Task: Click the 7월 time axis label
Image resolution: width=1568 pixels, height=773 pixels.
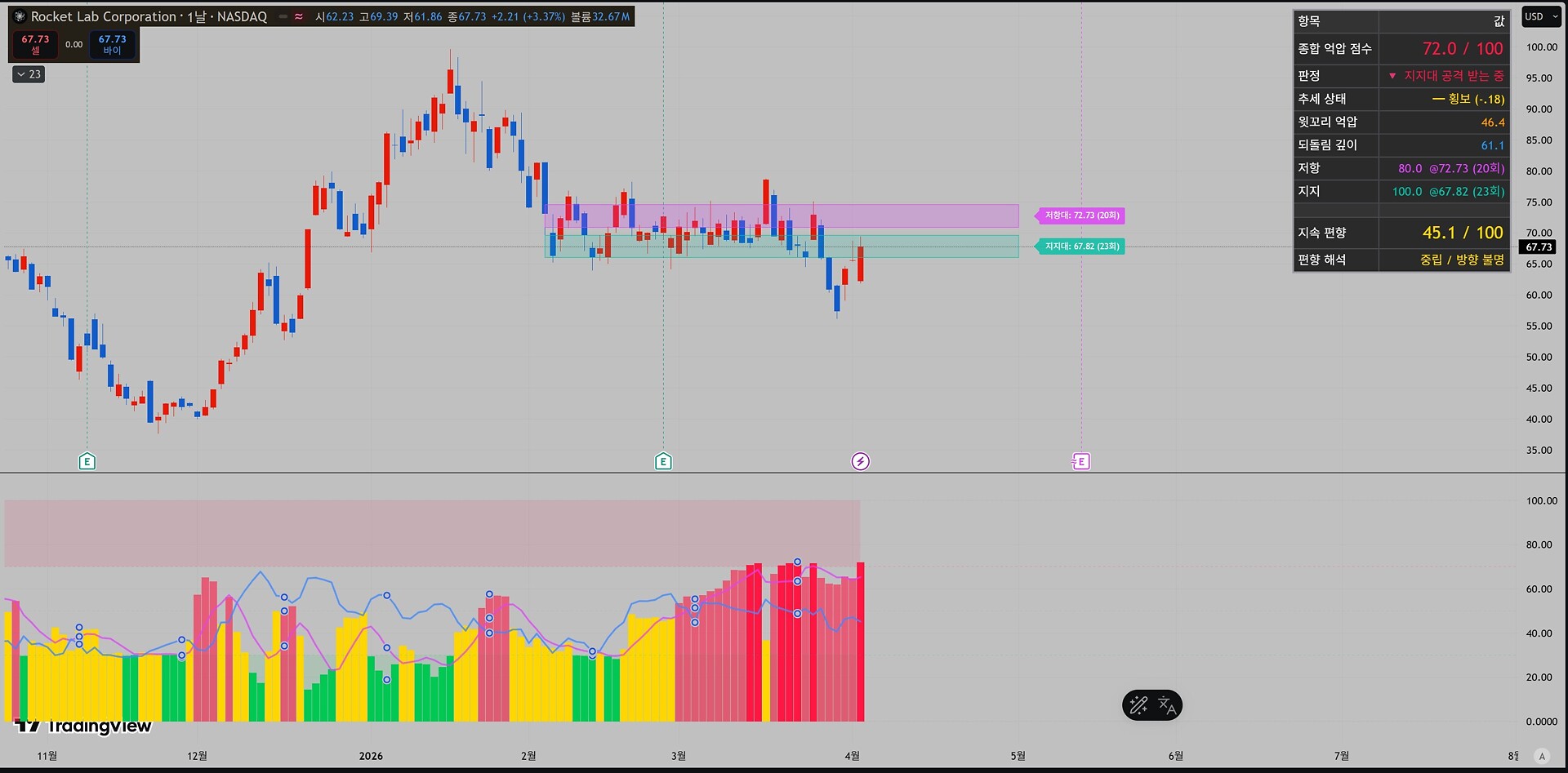Action: [1341, 756]
